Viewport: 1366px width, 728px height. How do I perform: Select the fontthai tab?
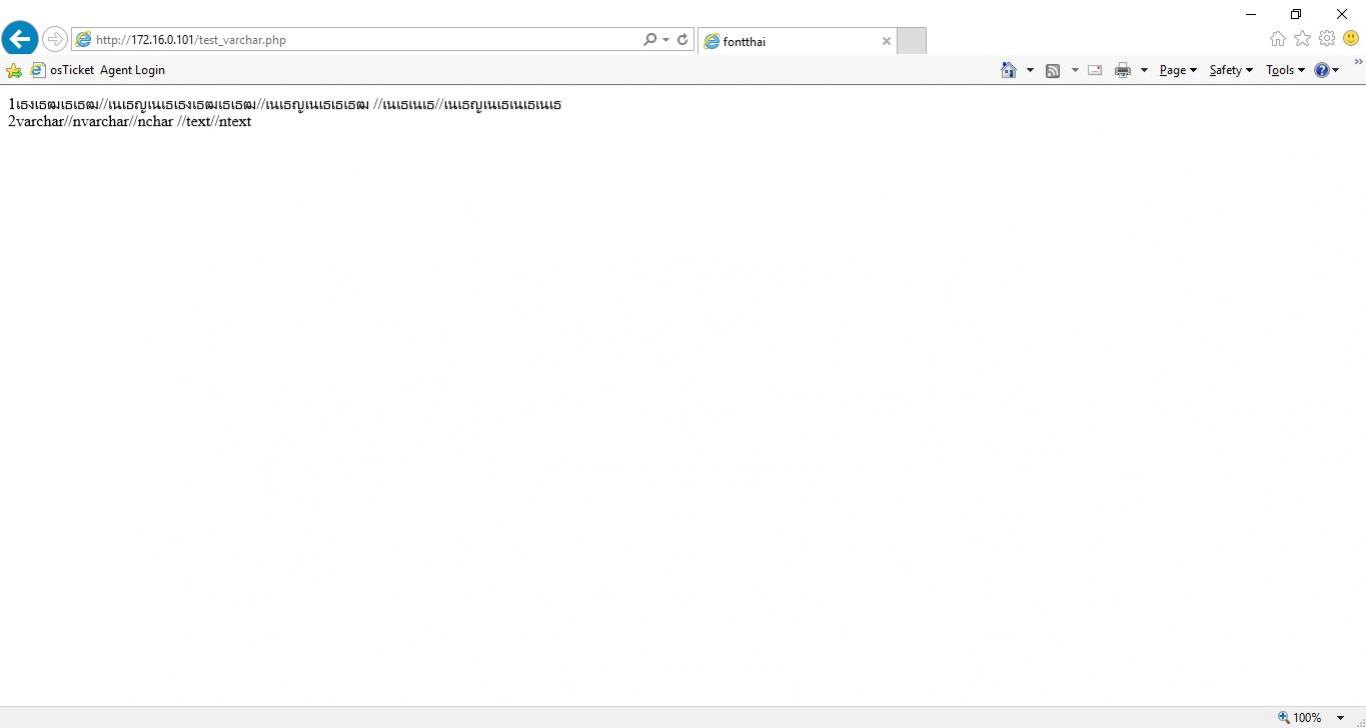click(797, 41)
